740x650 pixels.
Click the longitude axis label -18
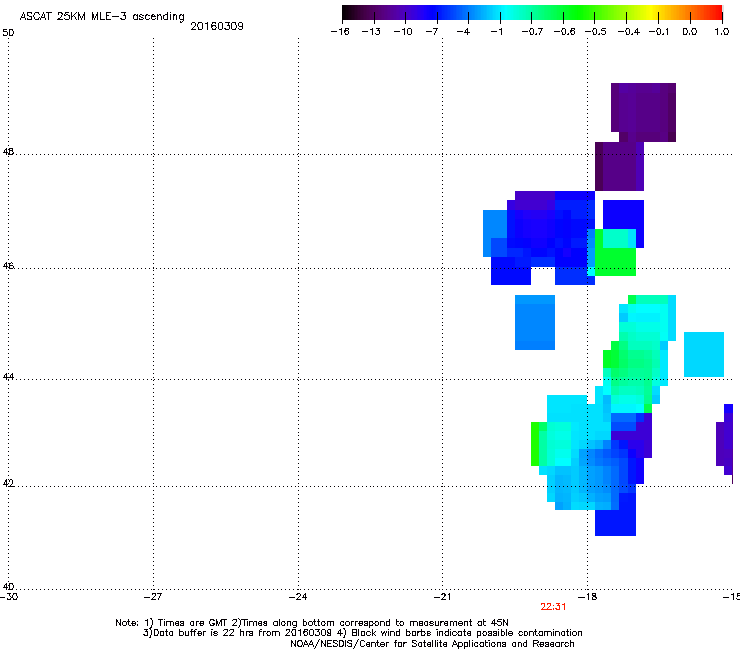[587, 597]
